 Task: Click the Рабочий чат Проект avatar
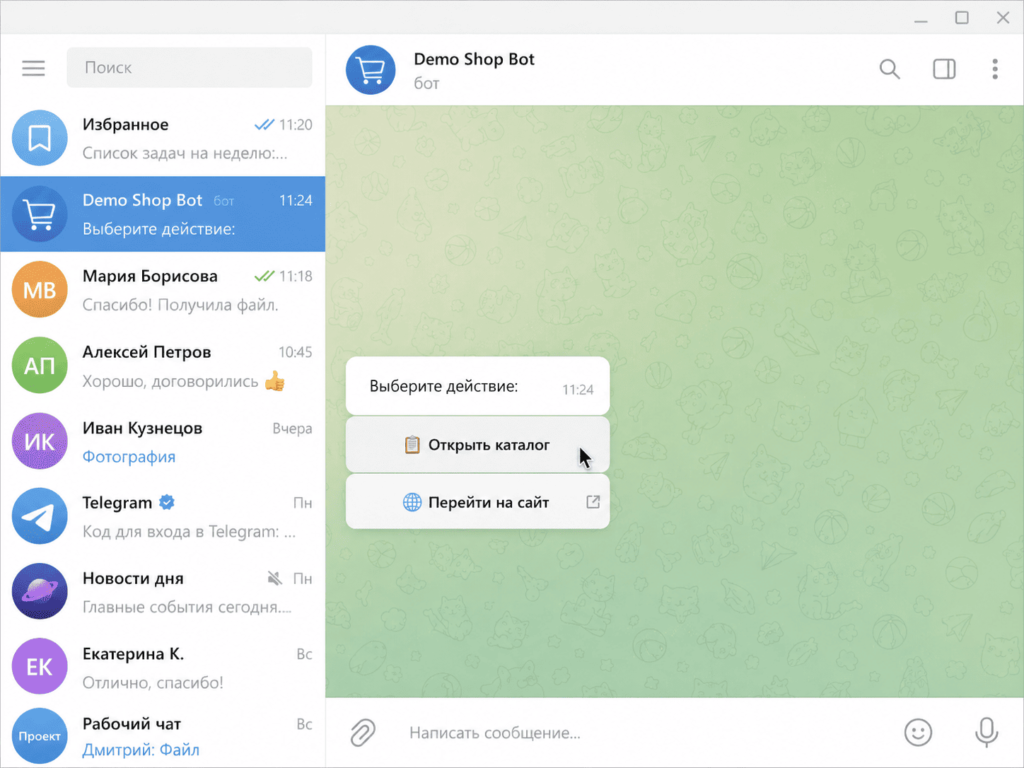(x=39, y=736)
